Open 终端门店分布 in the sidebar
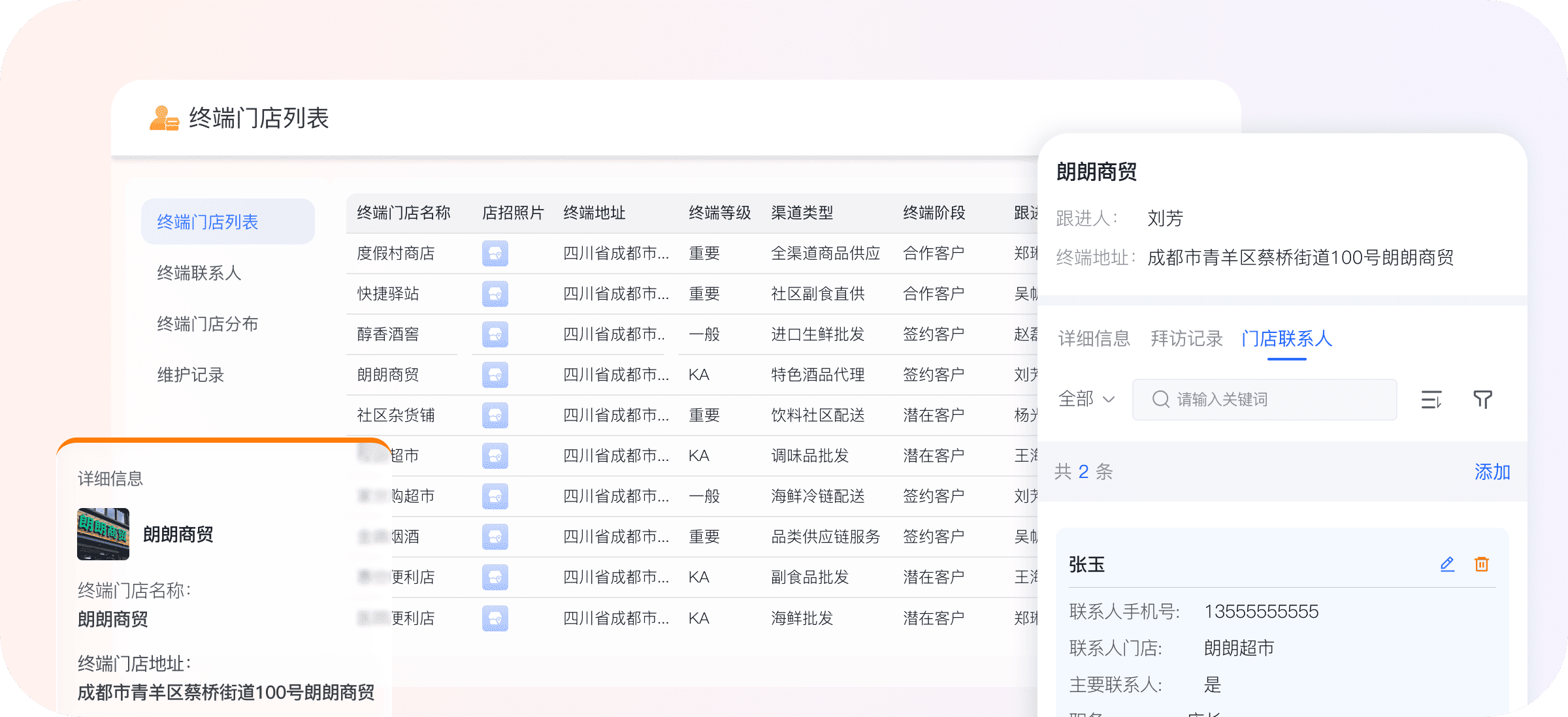The image size is (1568, 717). pos(207,324)
